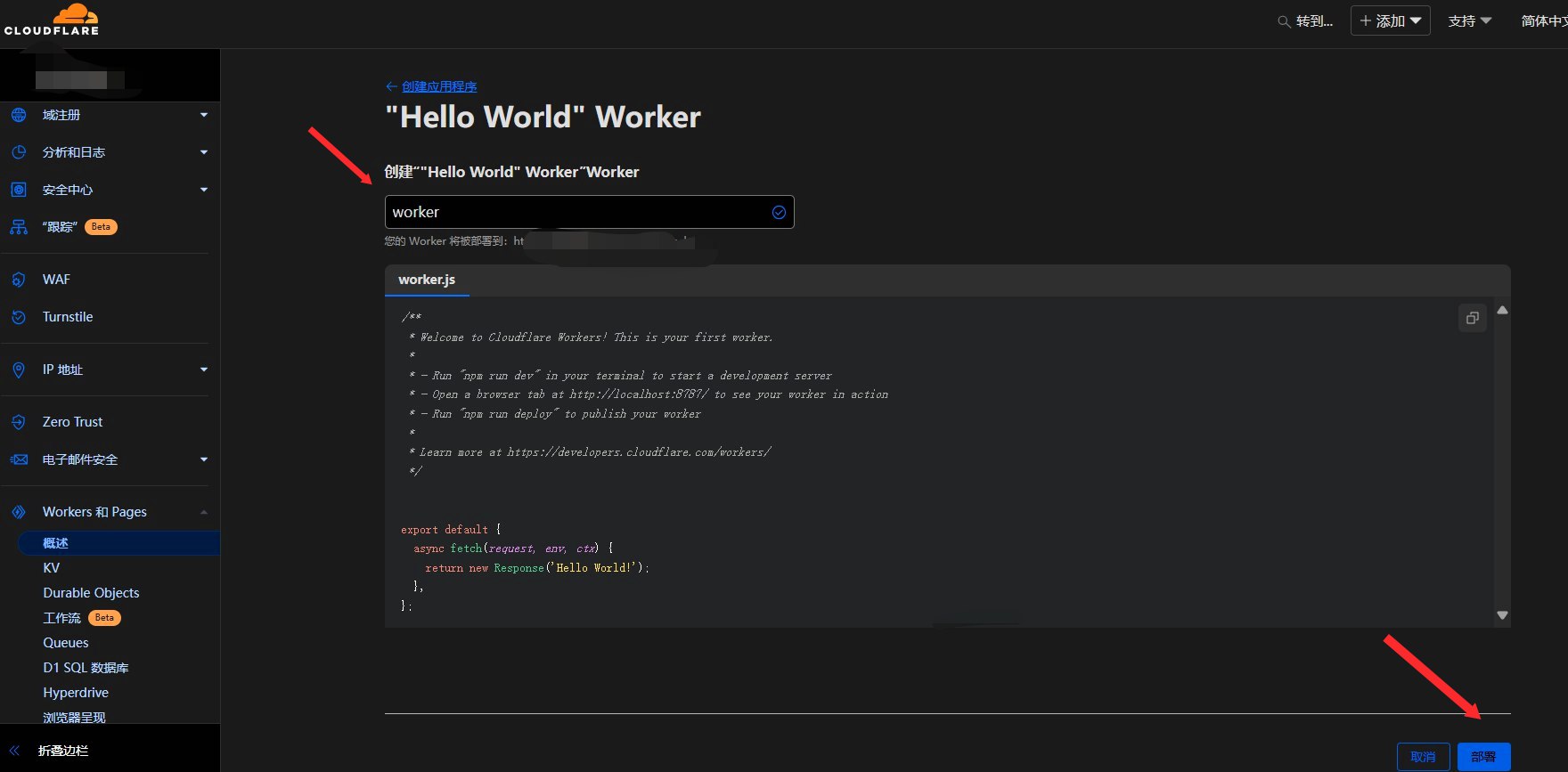Image resolution: width=1568 pixels, height=772 pixels.
Task: Collapse the Workers 和 Pages section arrow
Action: click(204, 512)
